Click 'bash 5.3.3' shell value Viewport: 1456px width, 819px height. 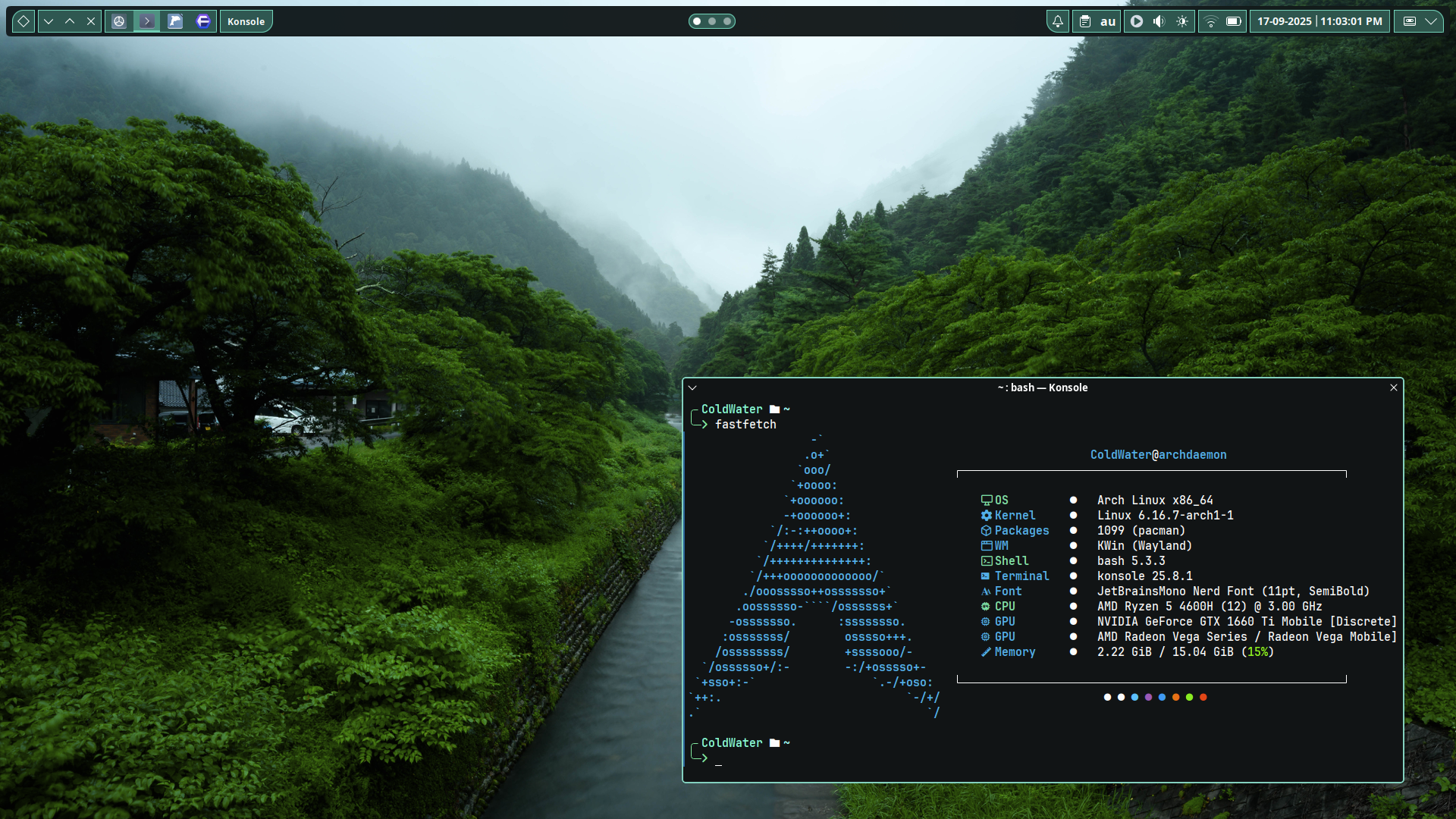pos(1131,561)
